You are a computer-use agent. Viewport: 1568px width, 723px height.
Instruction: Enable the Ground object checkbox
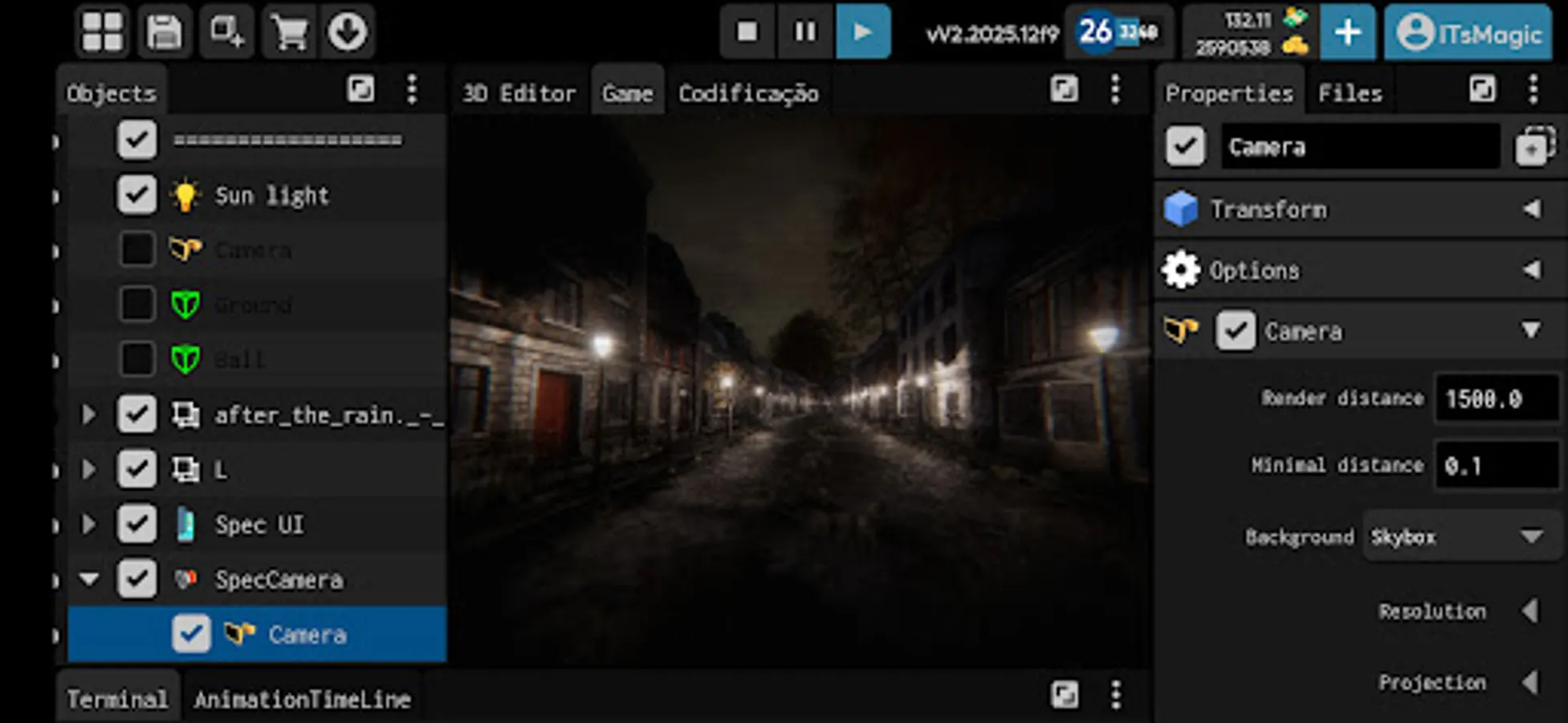click(136, 304)
